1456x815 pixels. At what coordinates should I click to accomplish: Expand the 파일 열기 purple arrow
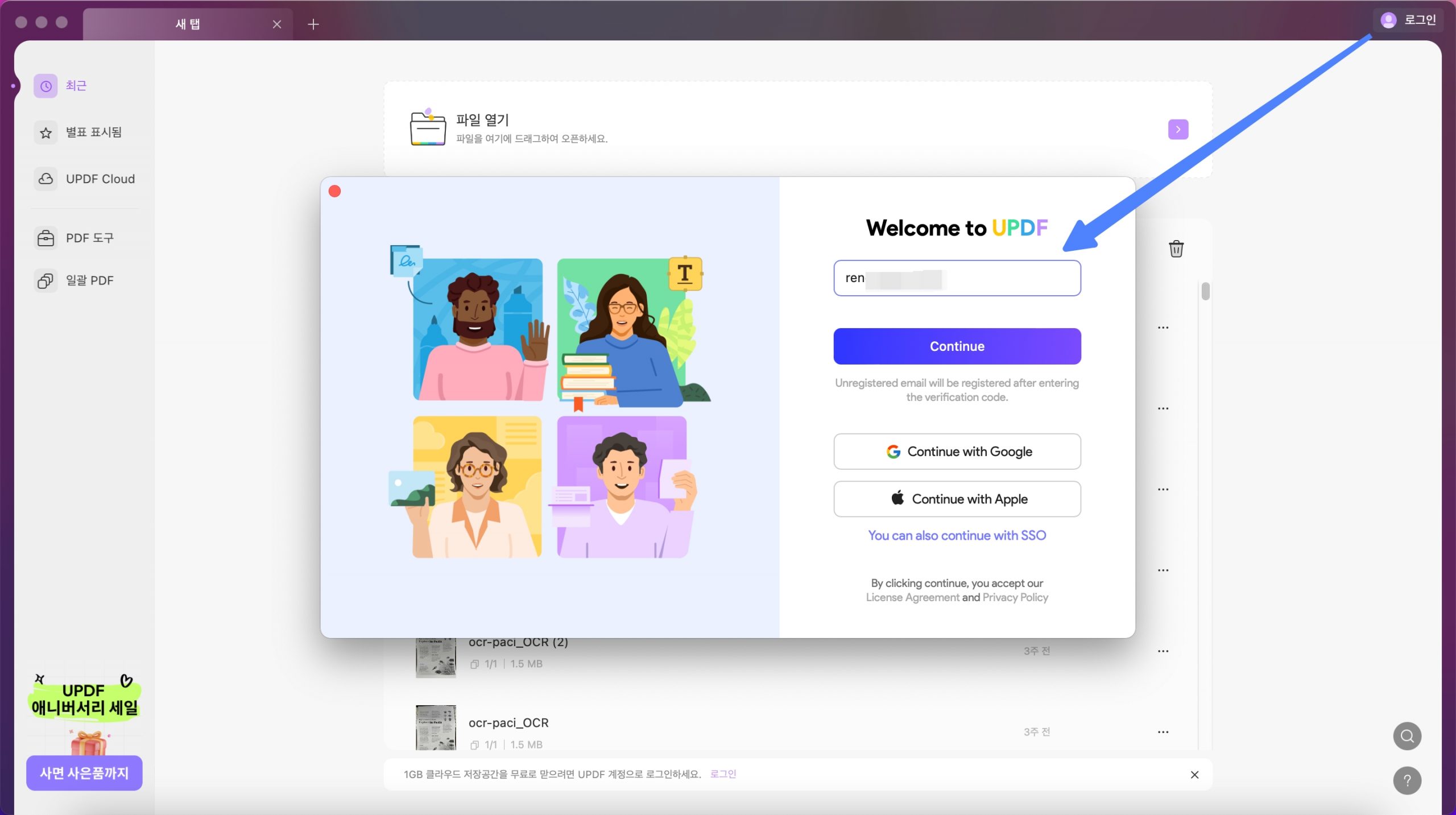[1178, 129]
